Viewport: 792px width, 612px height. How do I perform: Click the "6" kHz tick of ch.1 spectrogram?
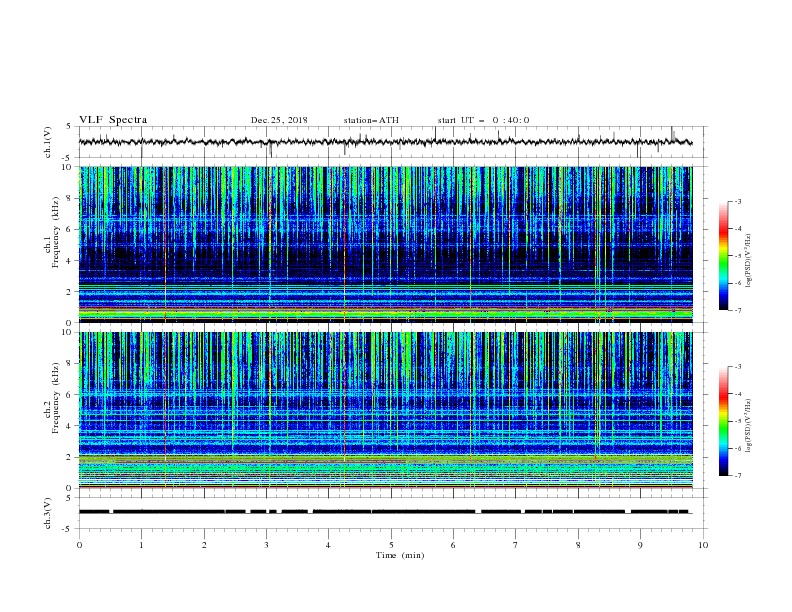coord(69,229)
